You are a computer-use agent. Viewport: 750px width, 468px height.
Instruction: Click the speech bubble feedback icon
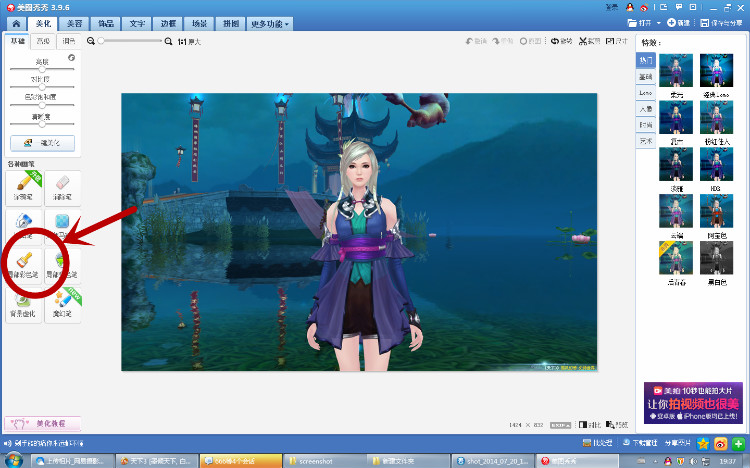point(678,7)
